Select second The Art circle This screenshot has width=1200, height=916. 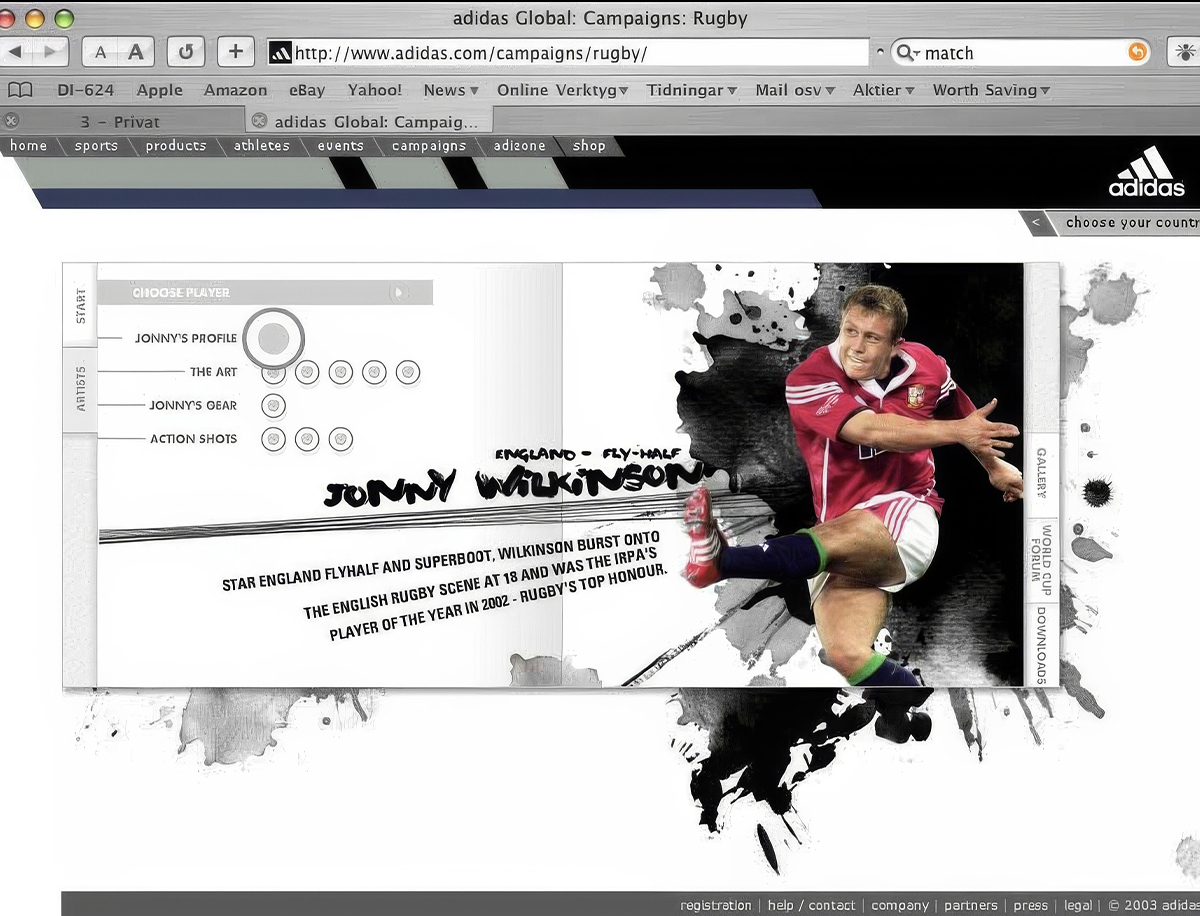(307, 372)
